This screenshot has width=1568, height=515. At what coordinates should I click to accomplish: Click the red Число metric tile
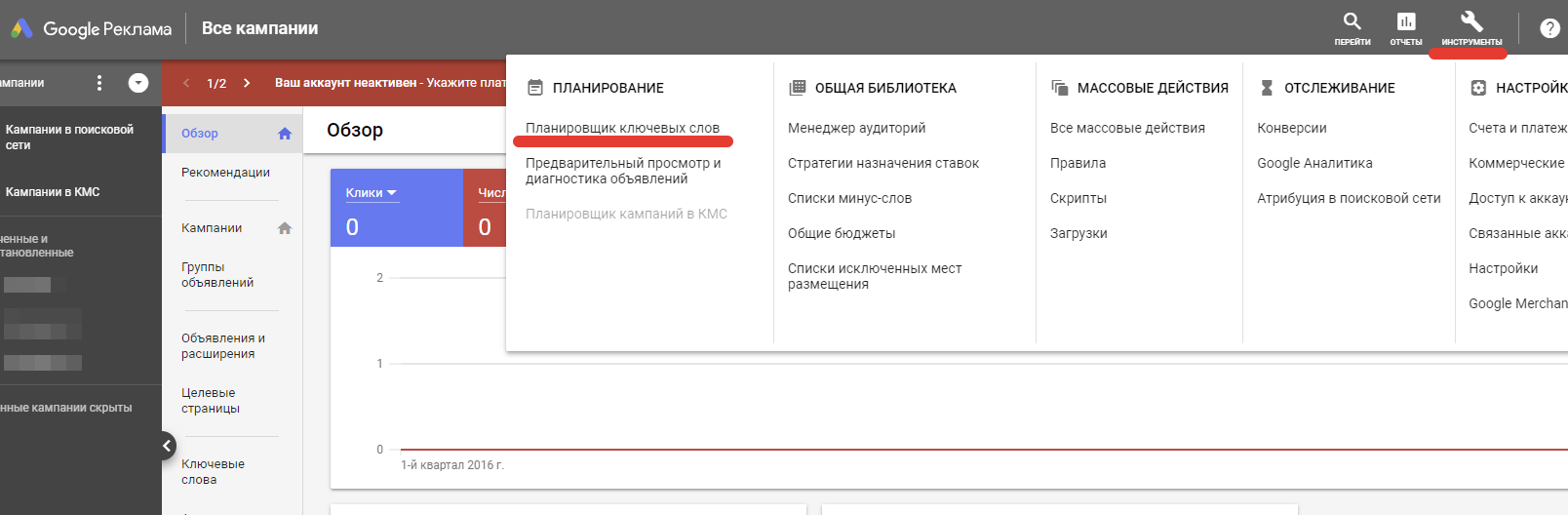click(x=486, y=208)
